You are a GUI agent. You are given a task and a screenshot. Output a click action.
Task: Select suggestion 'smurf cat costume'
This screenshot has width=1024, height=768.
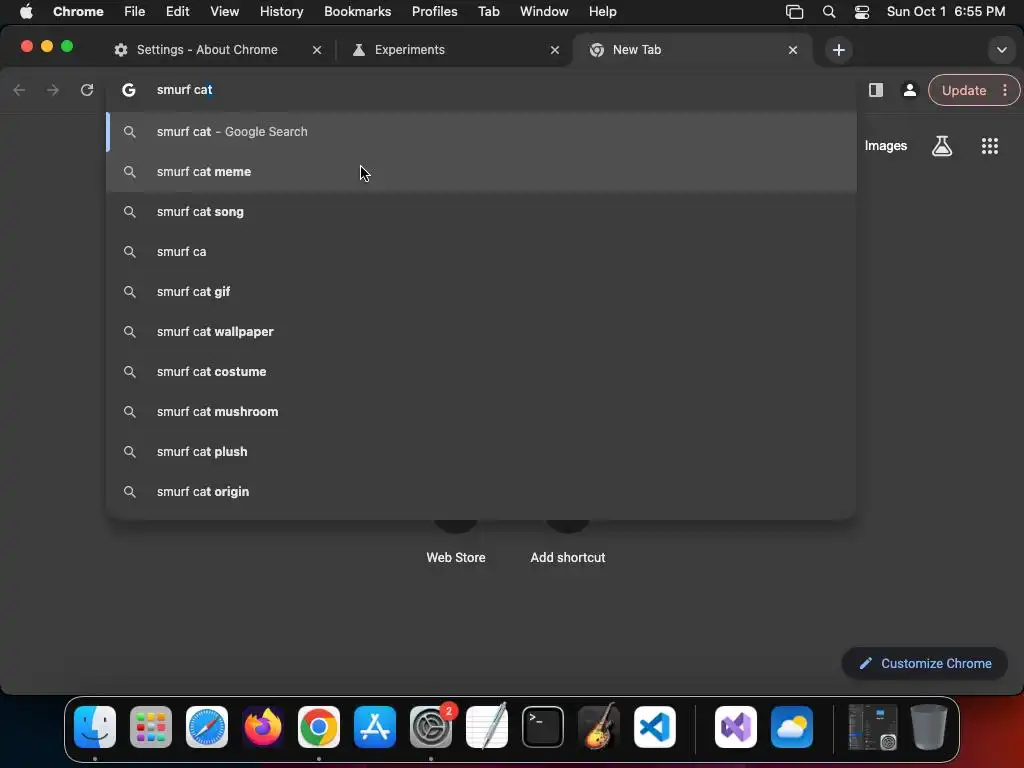[x=481, y=372]
